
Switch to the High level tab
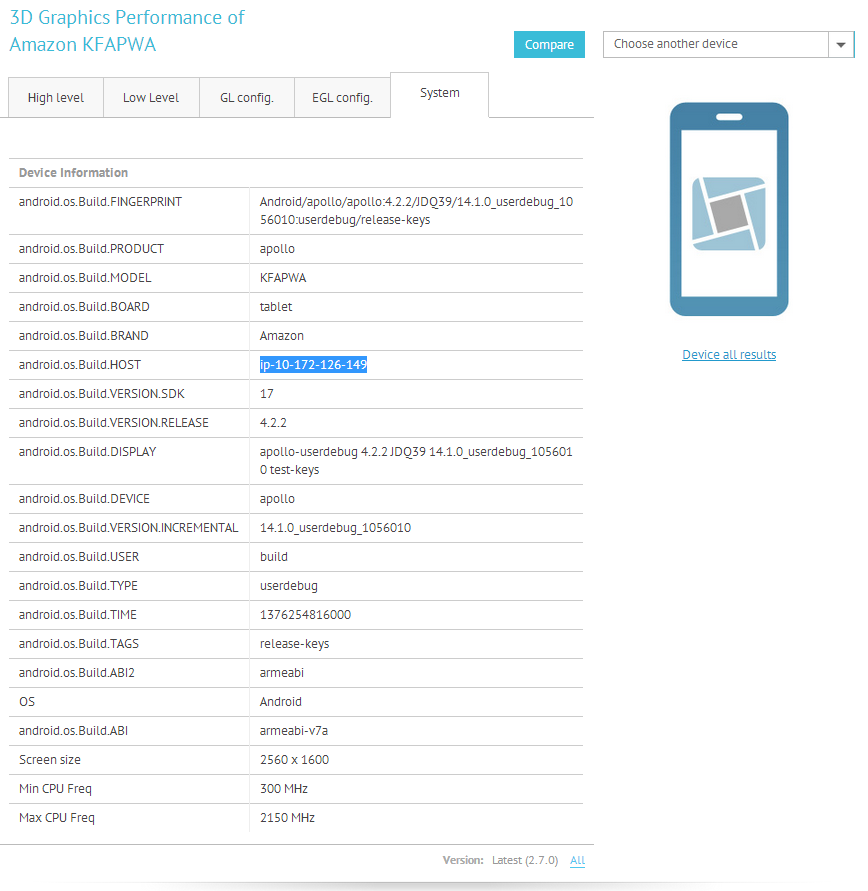click(x=56, y=98)
